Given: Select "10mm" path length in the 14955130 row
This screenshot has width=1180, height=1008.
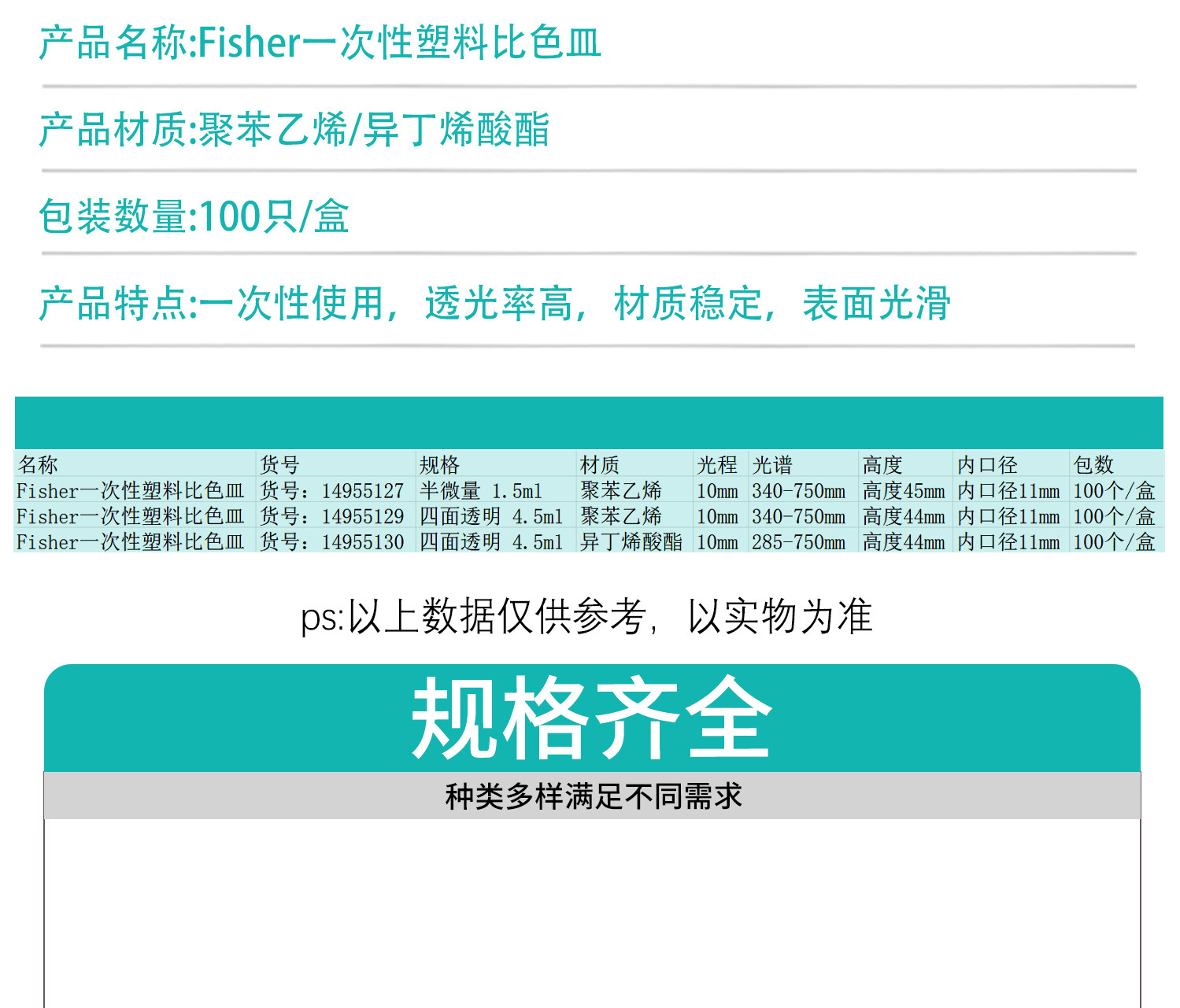Looking at the screenshot, I should coord(717,541).
